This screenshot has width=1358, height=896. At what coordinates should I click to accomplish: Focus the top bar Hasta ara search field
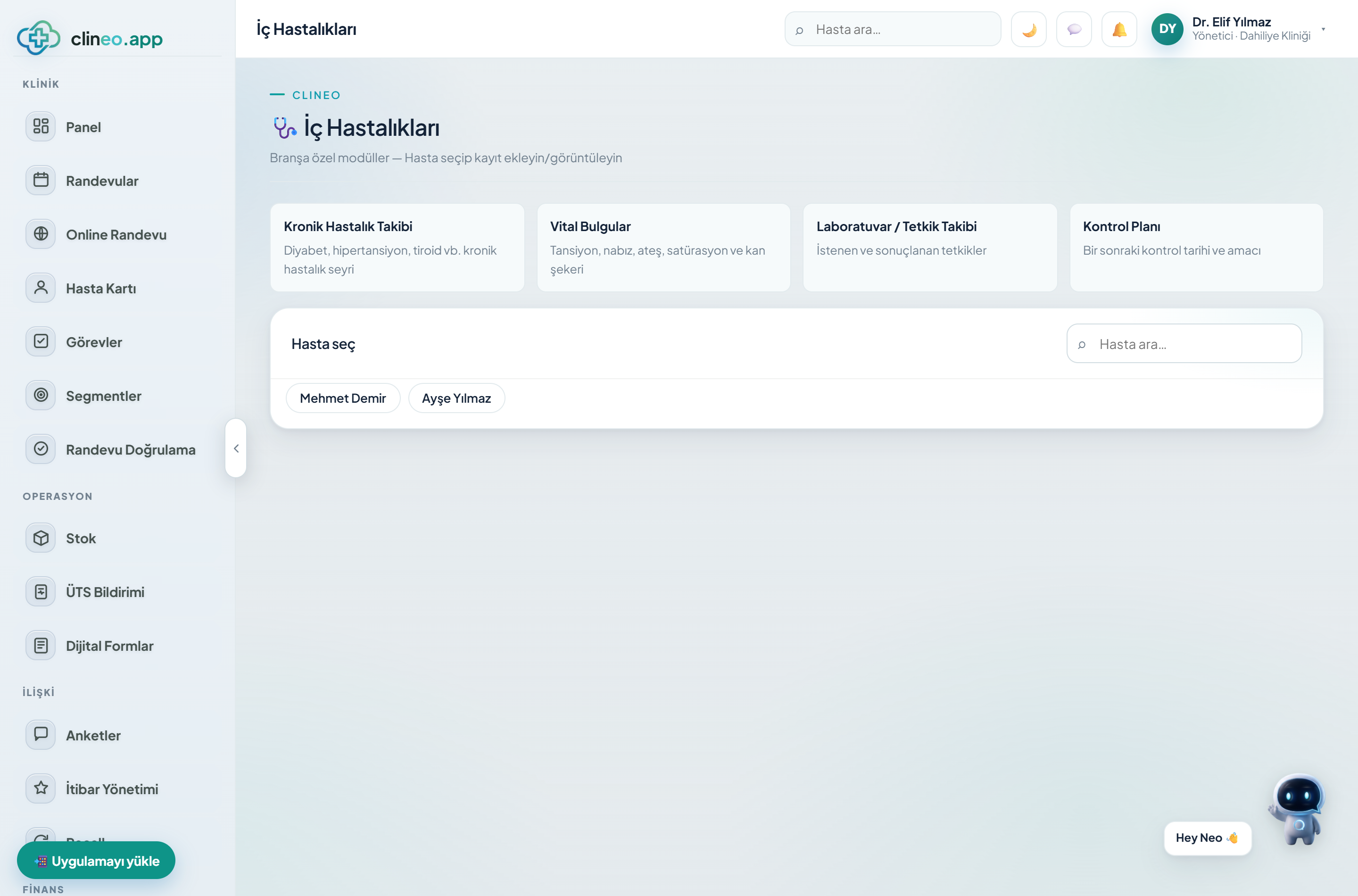[x=893, y=29]
